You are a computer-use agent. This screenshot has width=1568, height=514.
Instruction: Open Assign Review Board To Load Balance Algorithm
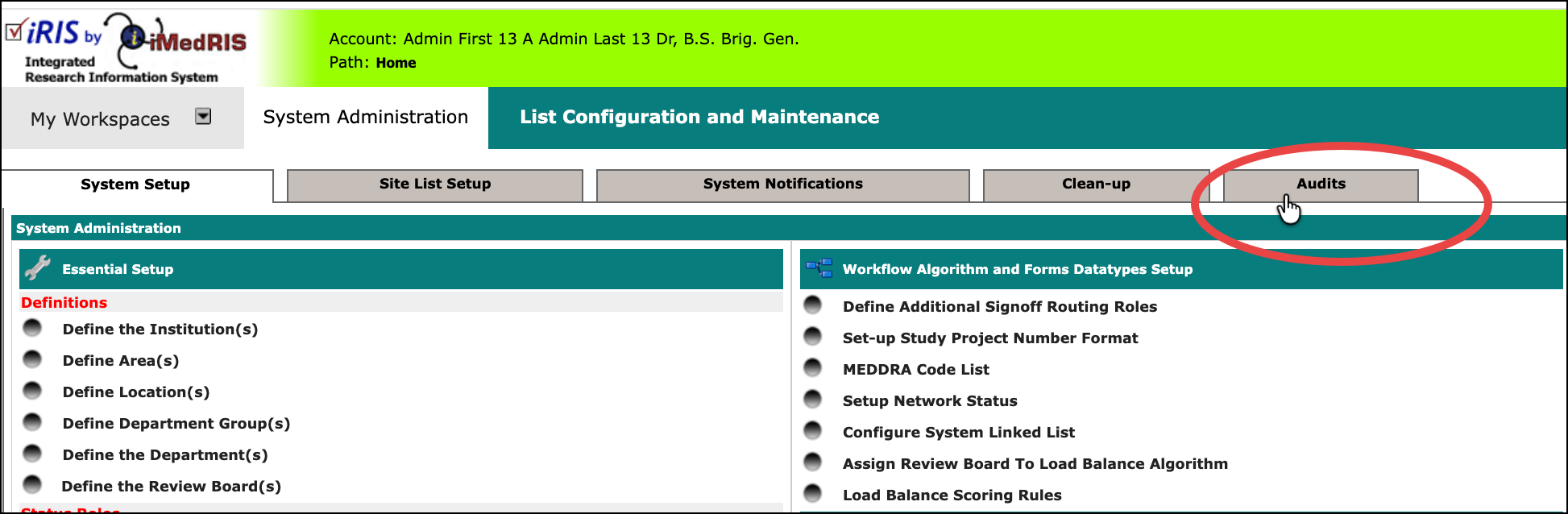(x=1035, y=464)
